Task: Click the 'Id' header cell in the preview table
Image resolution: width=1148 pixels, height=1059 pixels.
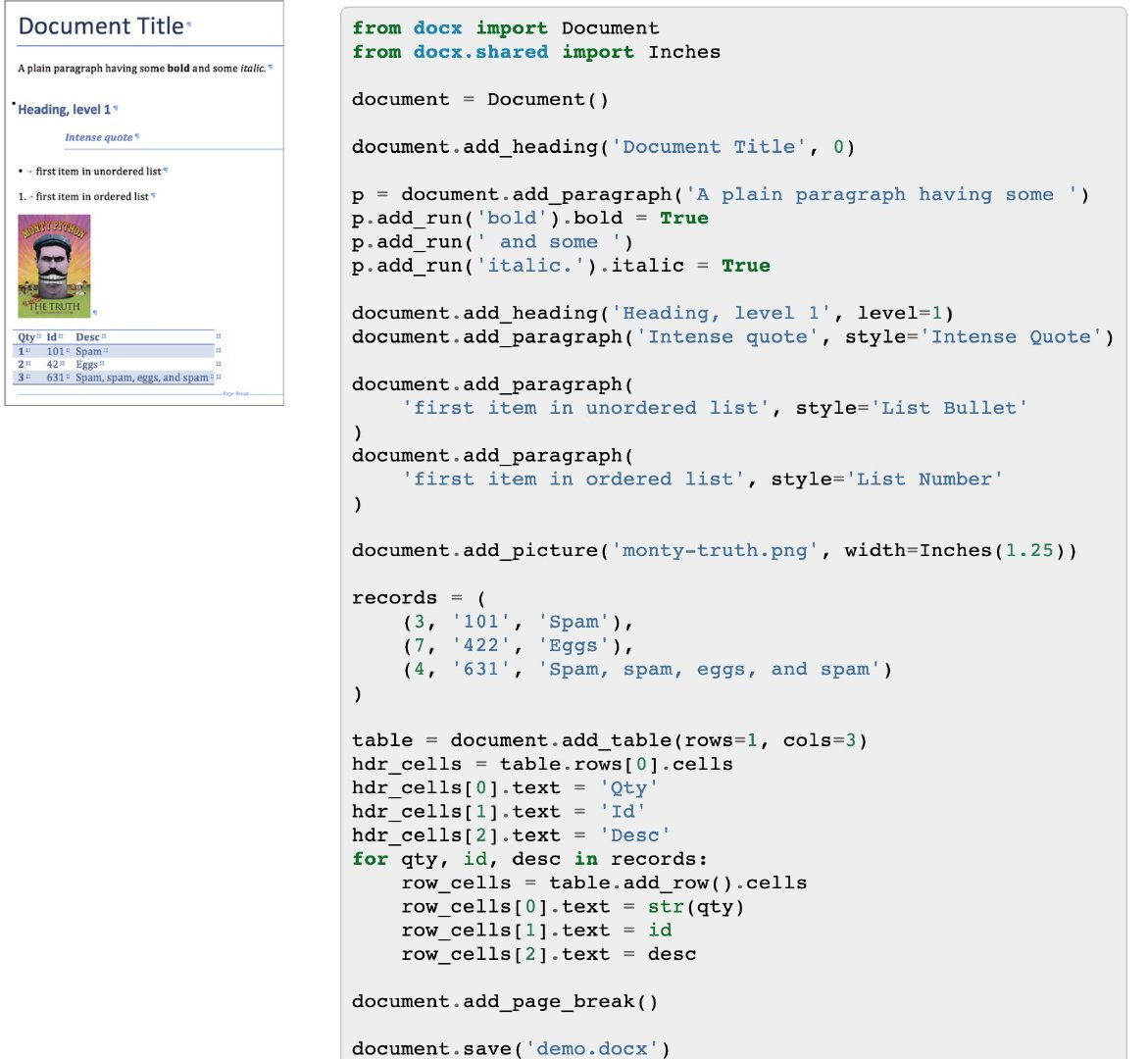Action: click(52, 337)
